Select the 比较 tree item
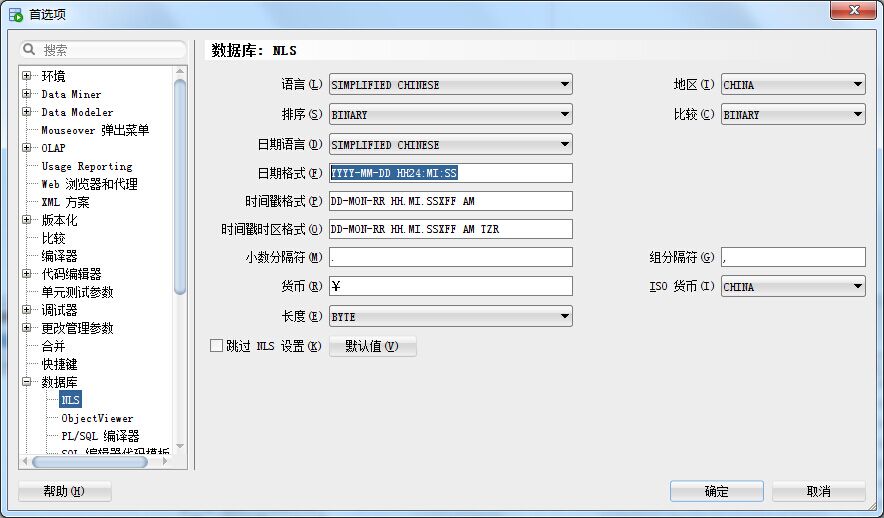 (x=54, y=238)
